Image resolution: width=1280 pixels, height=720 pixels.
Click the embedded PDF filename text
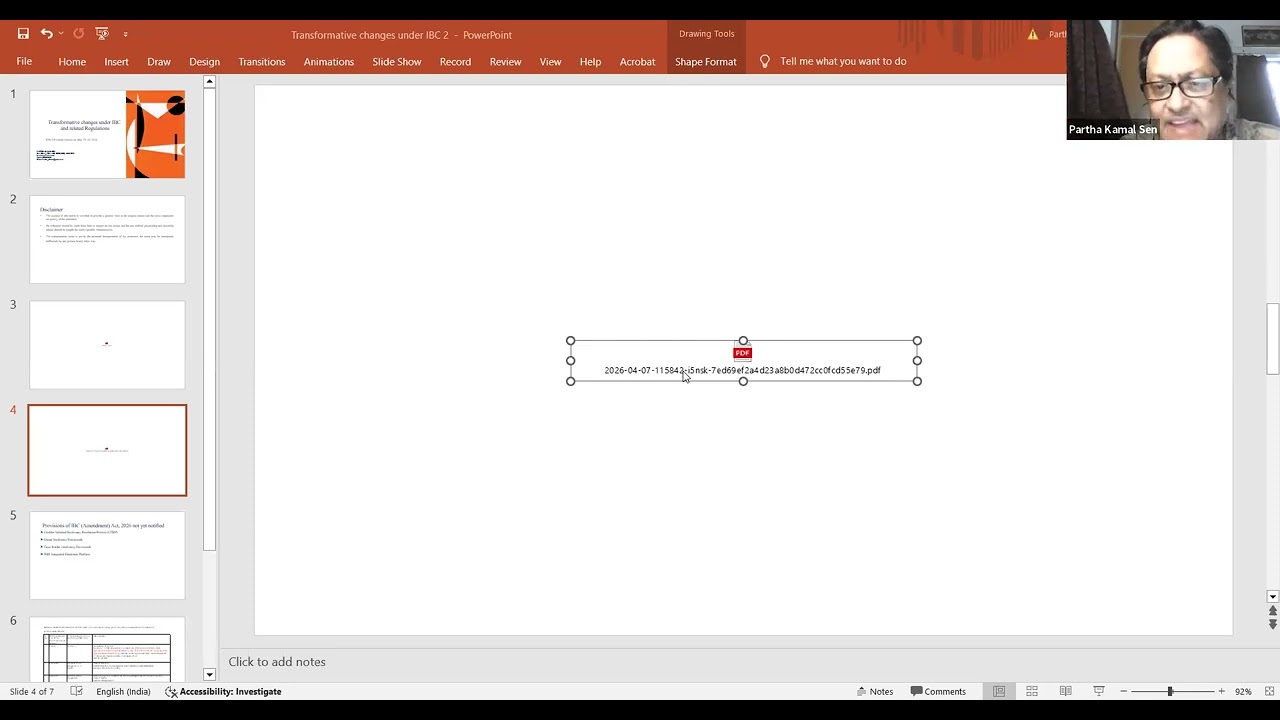[x=742, y=370]
